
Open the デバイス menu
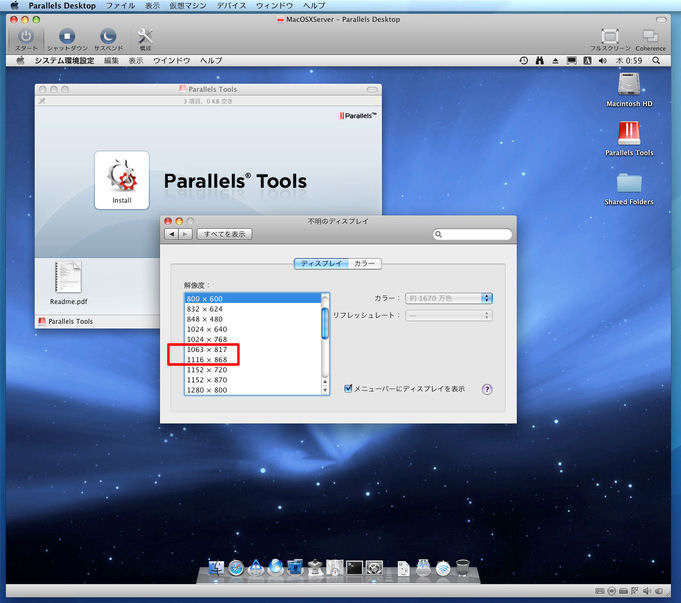click(x=231, y=6)
